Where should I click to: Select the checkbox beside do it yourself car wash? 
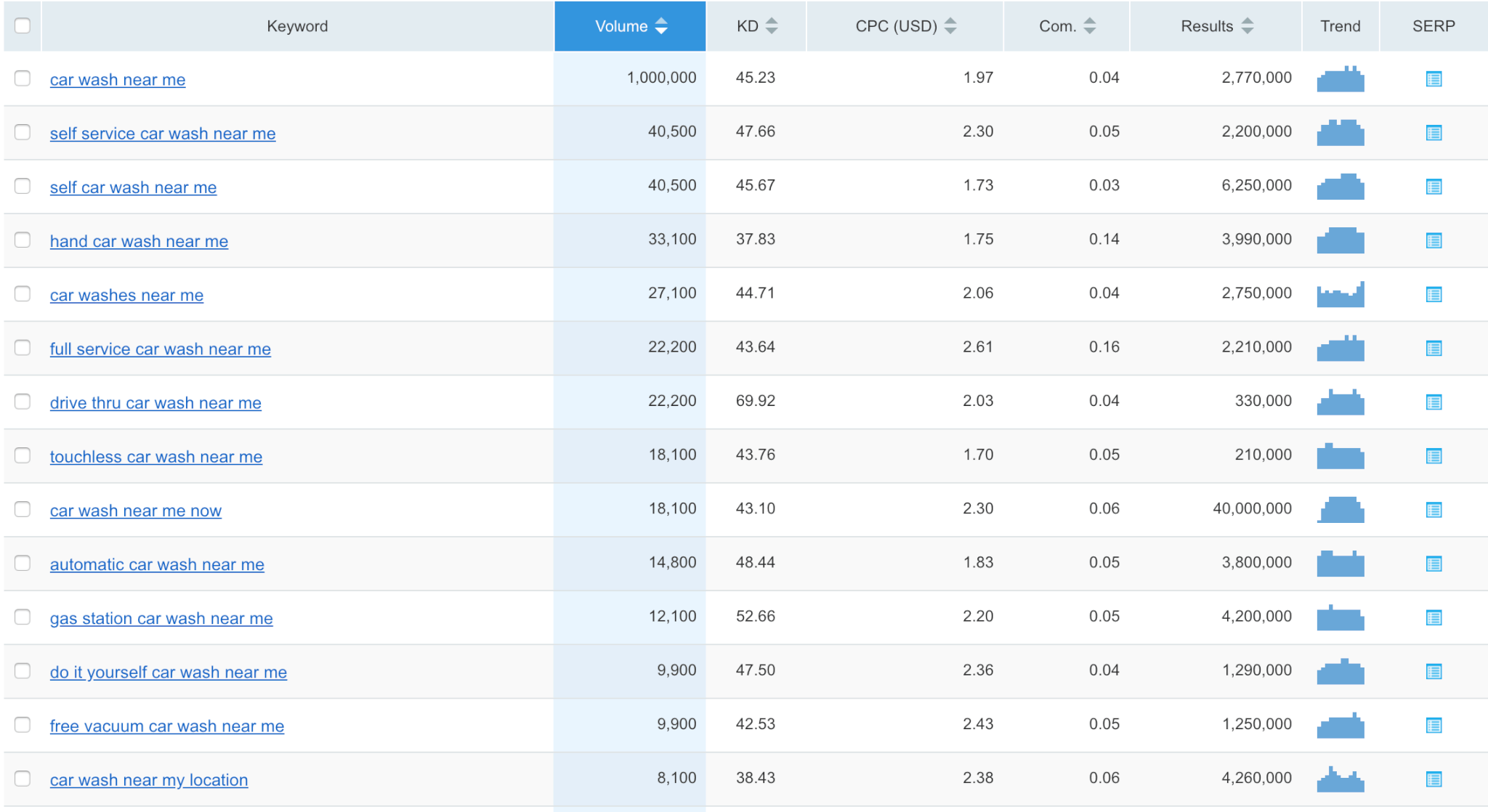click(22, 671)
